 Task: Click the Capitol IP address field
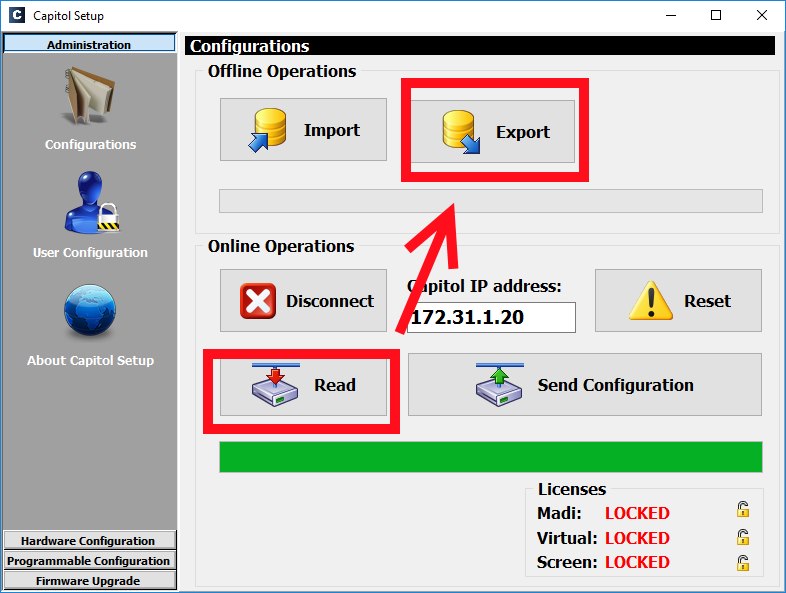tap(491, 317)
